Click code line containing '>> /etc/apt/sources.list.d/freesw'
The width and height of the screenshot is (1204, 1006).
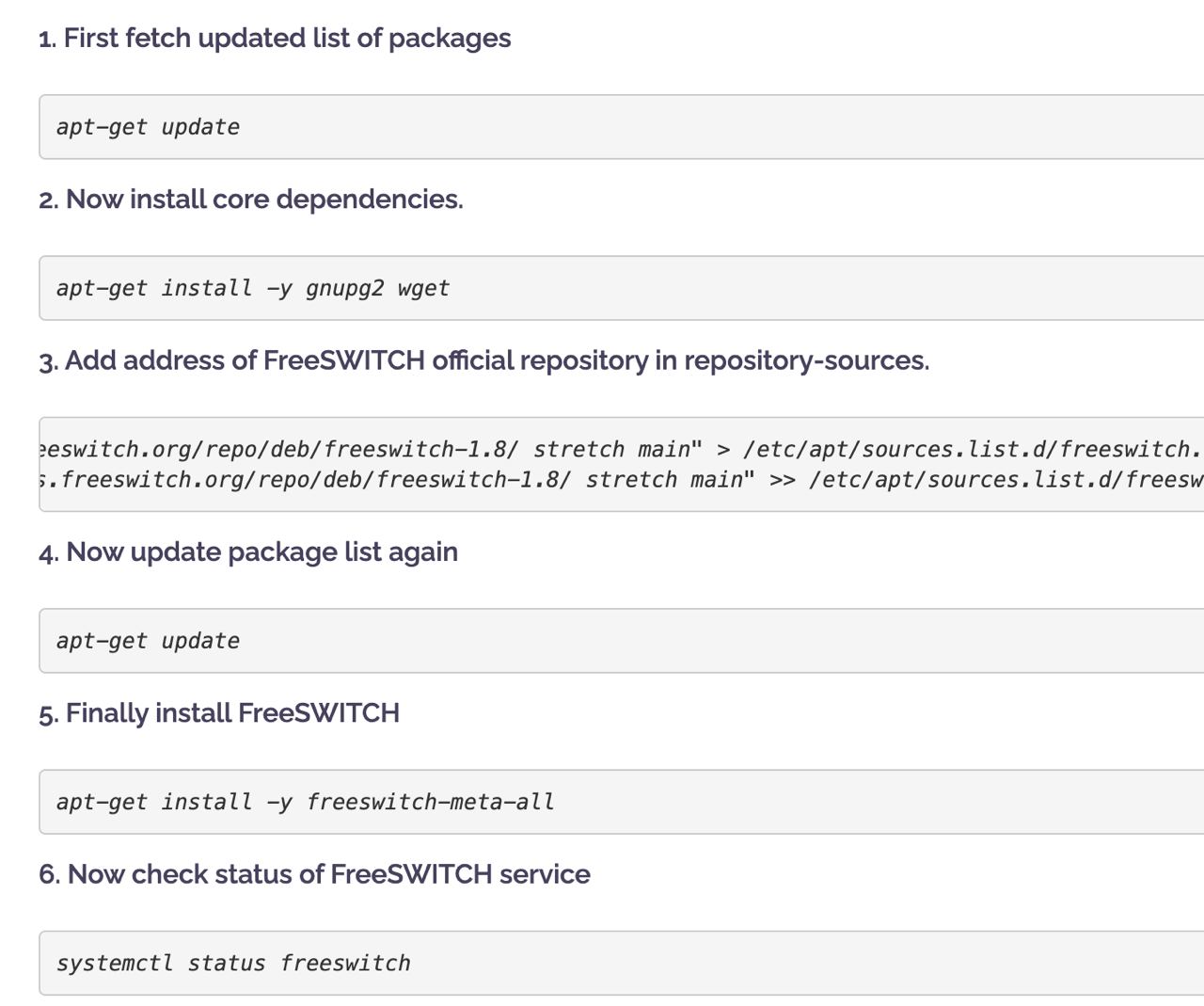pyautogui.click(x=622, y=480)
